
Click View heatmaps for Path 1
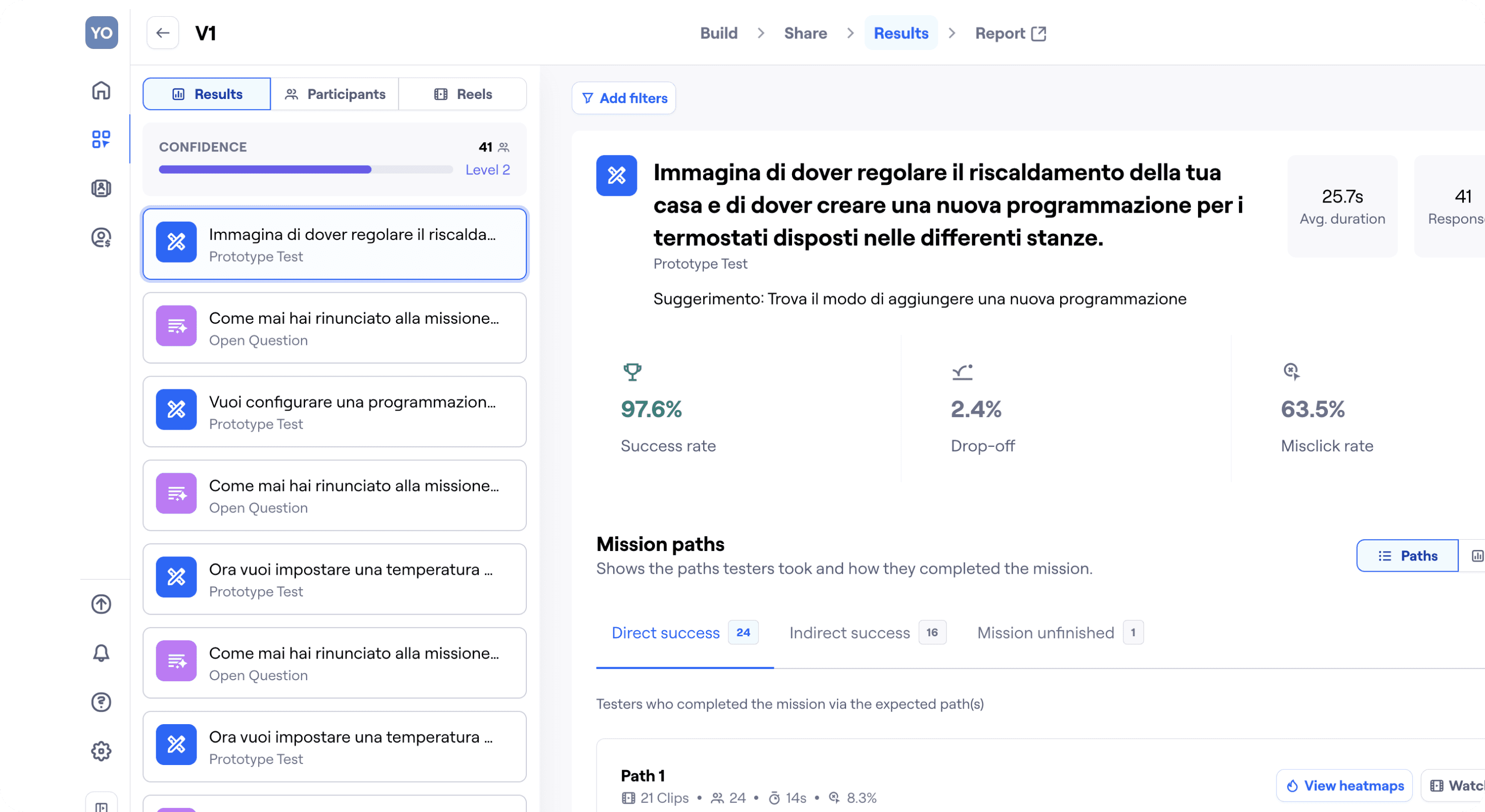[x=1345, y=786]
